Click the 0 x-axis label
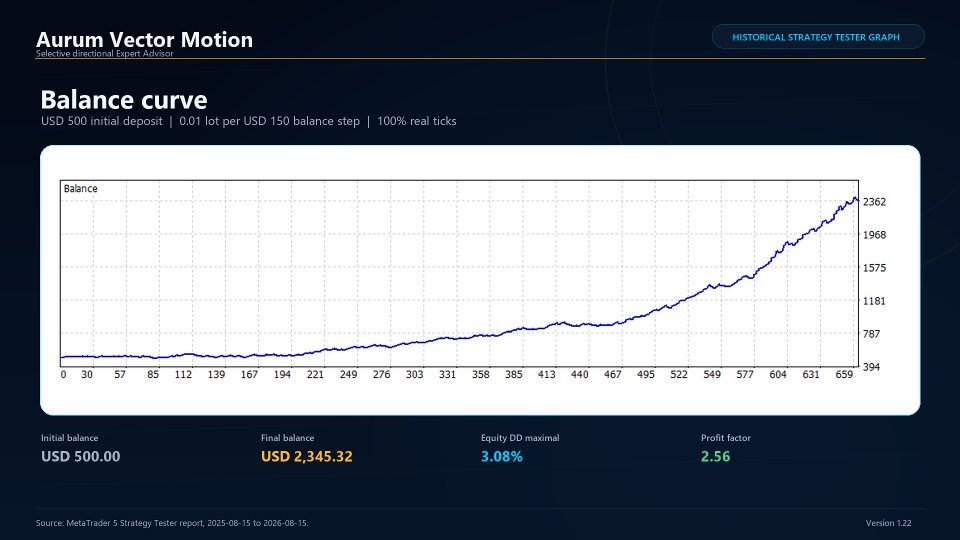Screen dimensions: 960x540 tap(63, 375)
